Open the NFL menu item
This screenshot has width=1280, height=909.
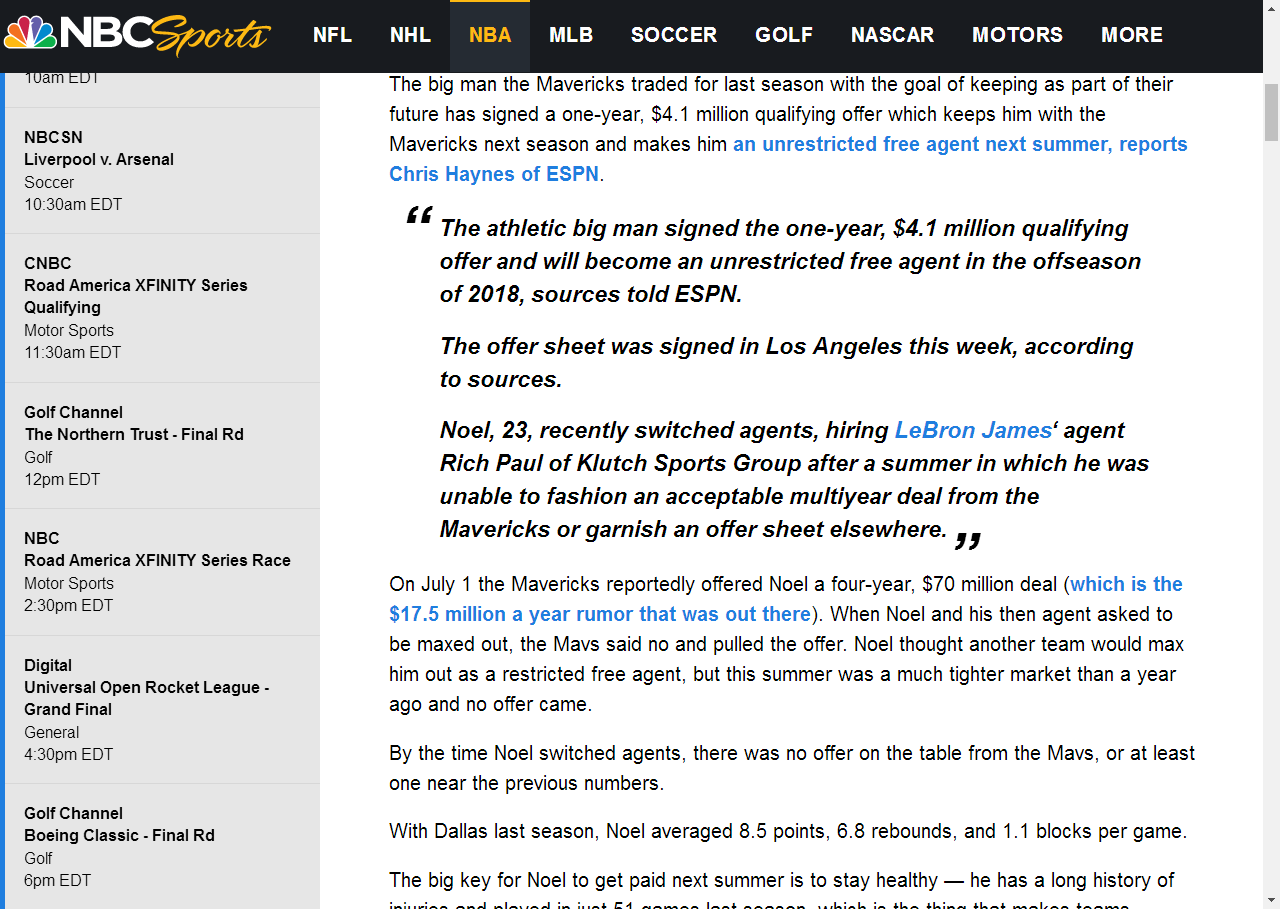332,35
